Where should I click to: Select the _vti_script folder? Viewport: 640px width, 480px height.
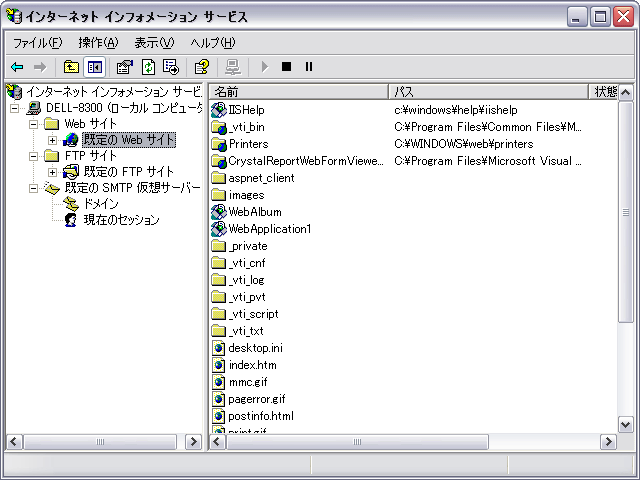253,314
